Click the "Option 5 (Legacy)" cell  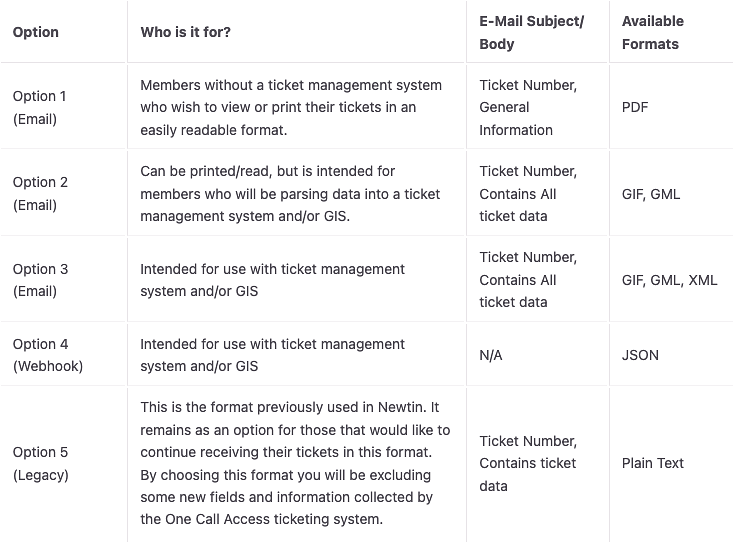[40, 463]
